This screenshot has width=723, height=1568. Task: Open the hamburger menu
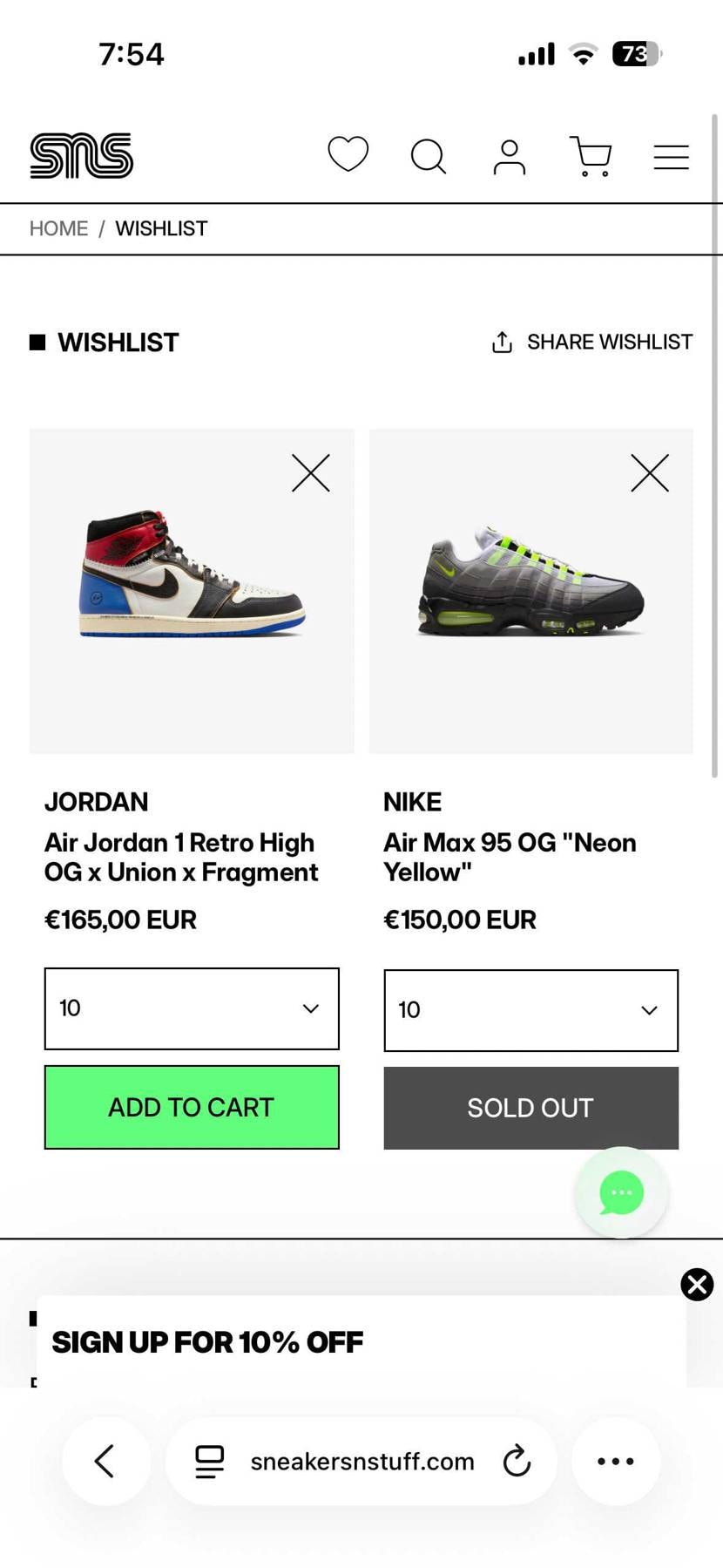pos(671,157)
